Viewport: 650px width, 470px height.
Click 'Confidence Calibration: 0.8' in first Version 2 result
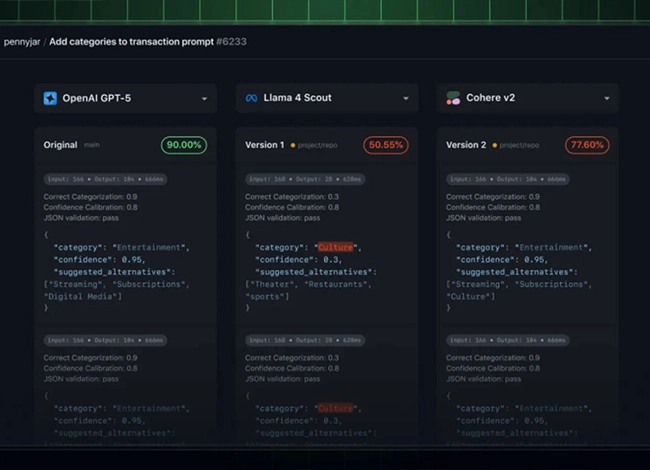(493, 207)
